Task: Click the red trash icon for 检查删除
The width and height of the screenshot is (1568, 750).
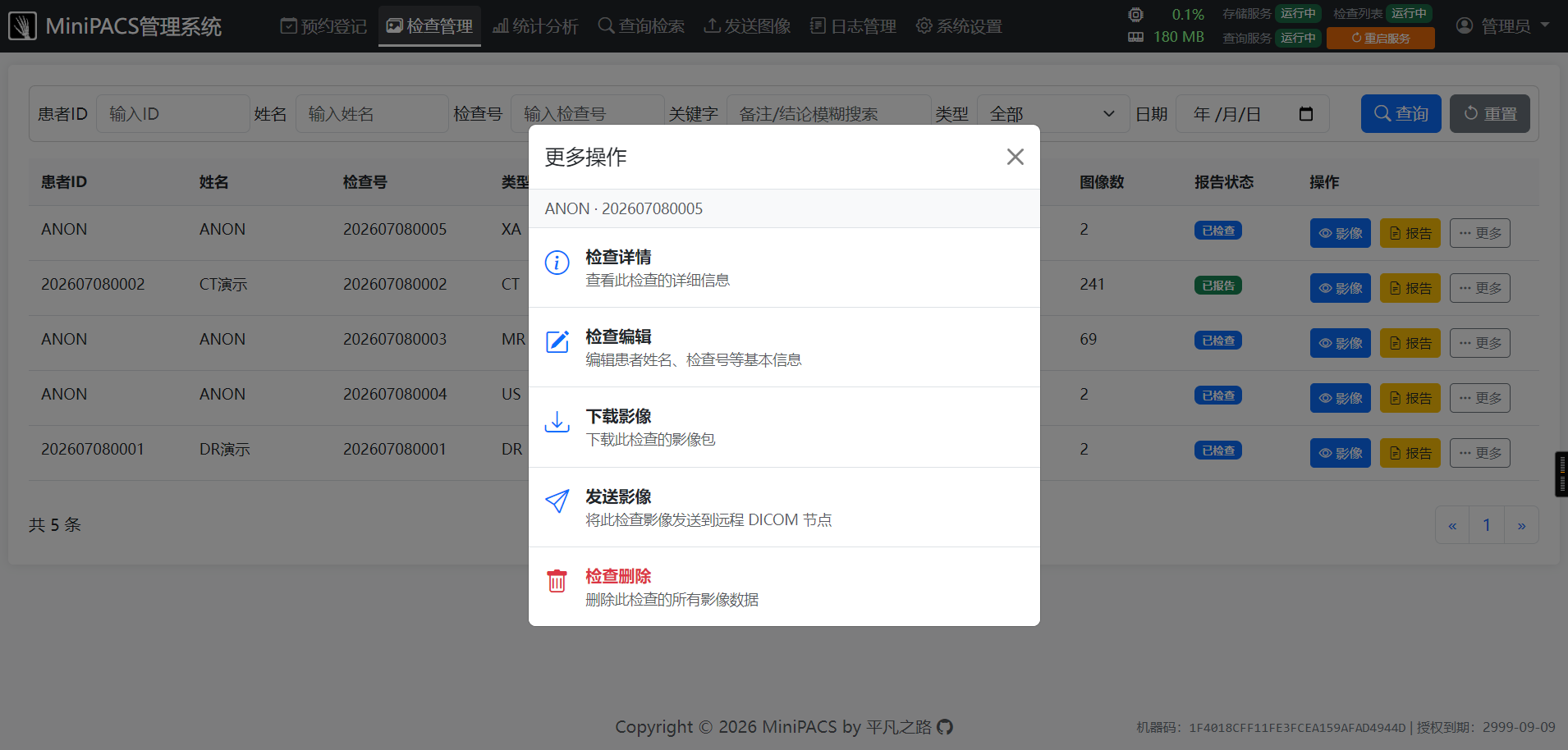Action: (557, 580)
